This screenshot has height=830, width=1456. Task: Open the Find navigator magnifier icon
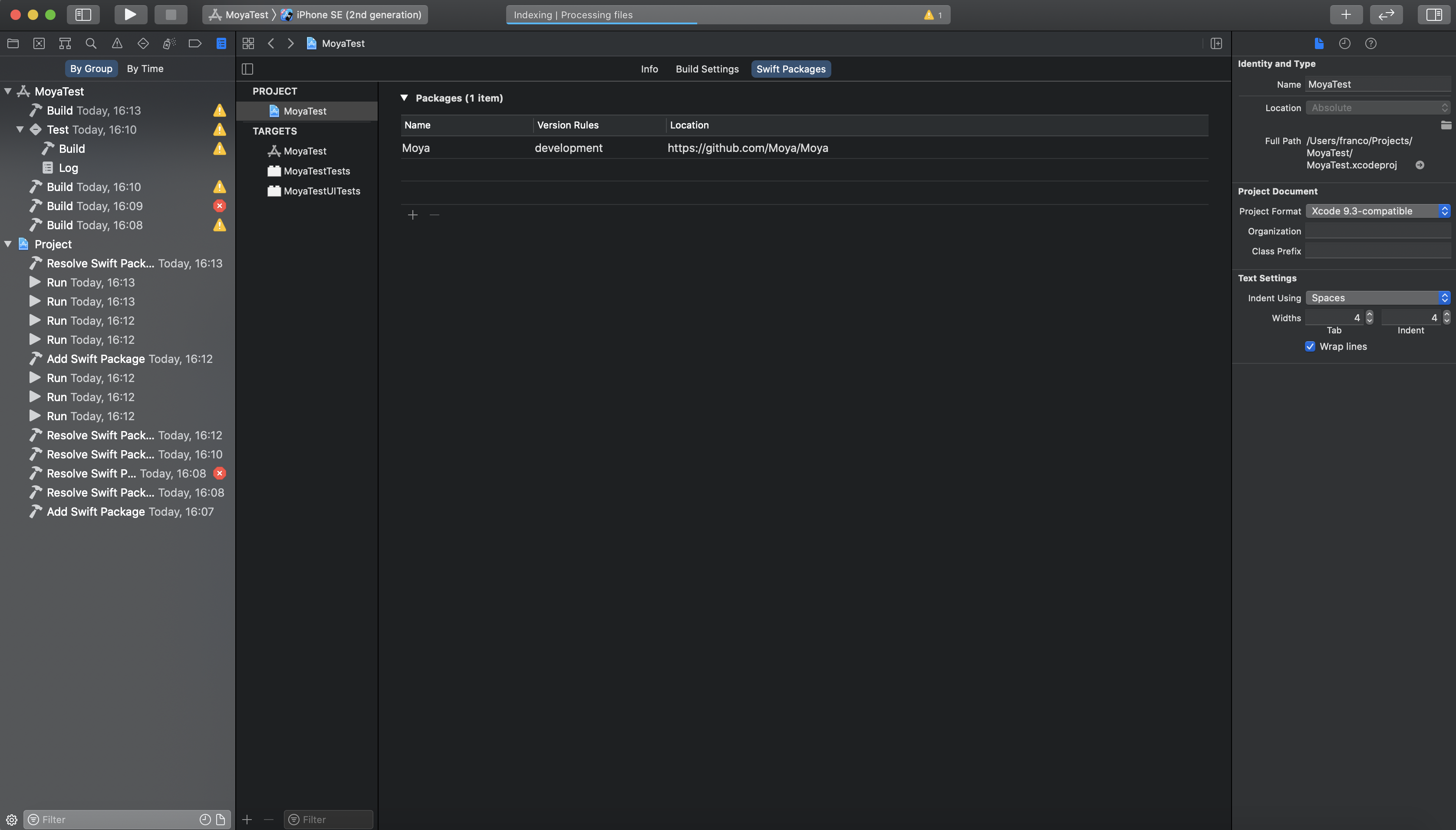click(91, 43)
